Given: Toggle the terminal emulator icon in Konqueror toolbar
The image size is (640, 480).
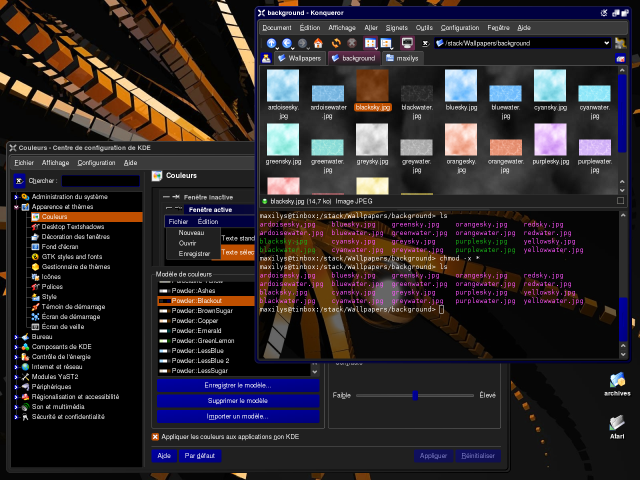Looking at the screenshot, I should pyautogui.click(x=407, y=43).
